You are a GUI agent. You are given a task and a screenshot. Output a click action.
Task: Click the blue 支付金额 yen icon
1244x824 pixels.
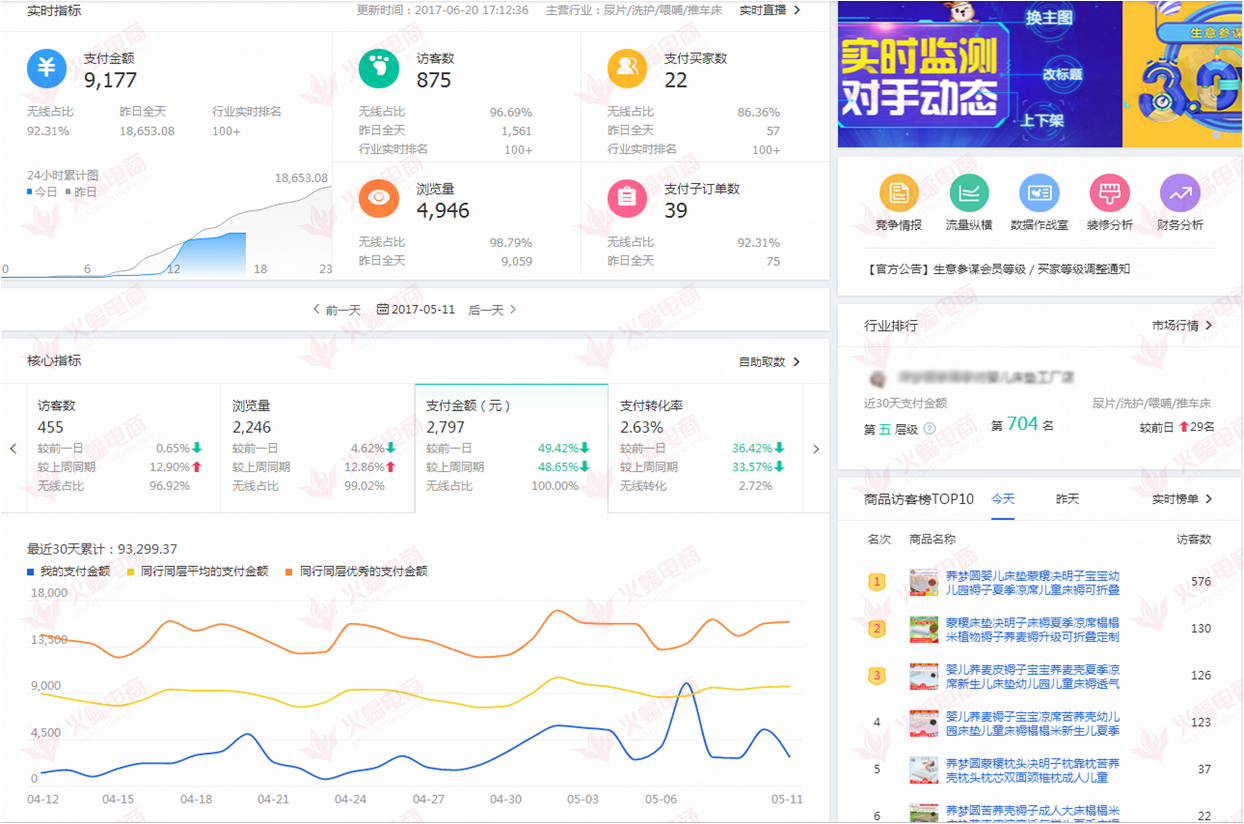pyautogui.click(x=46, y=69)
